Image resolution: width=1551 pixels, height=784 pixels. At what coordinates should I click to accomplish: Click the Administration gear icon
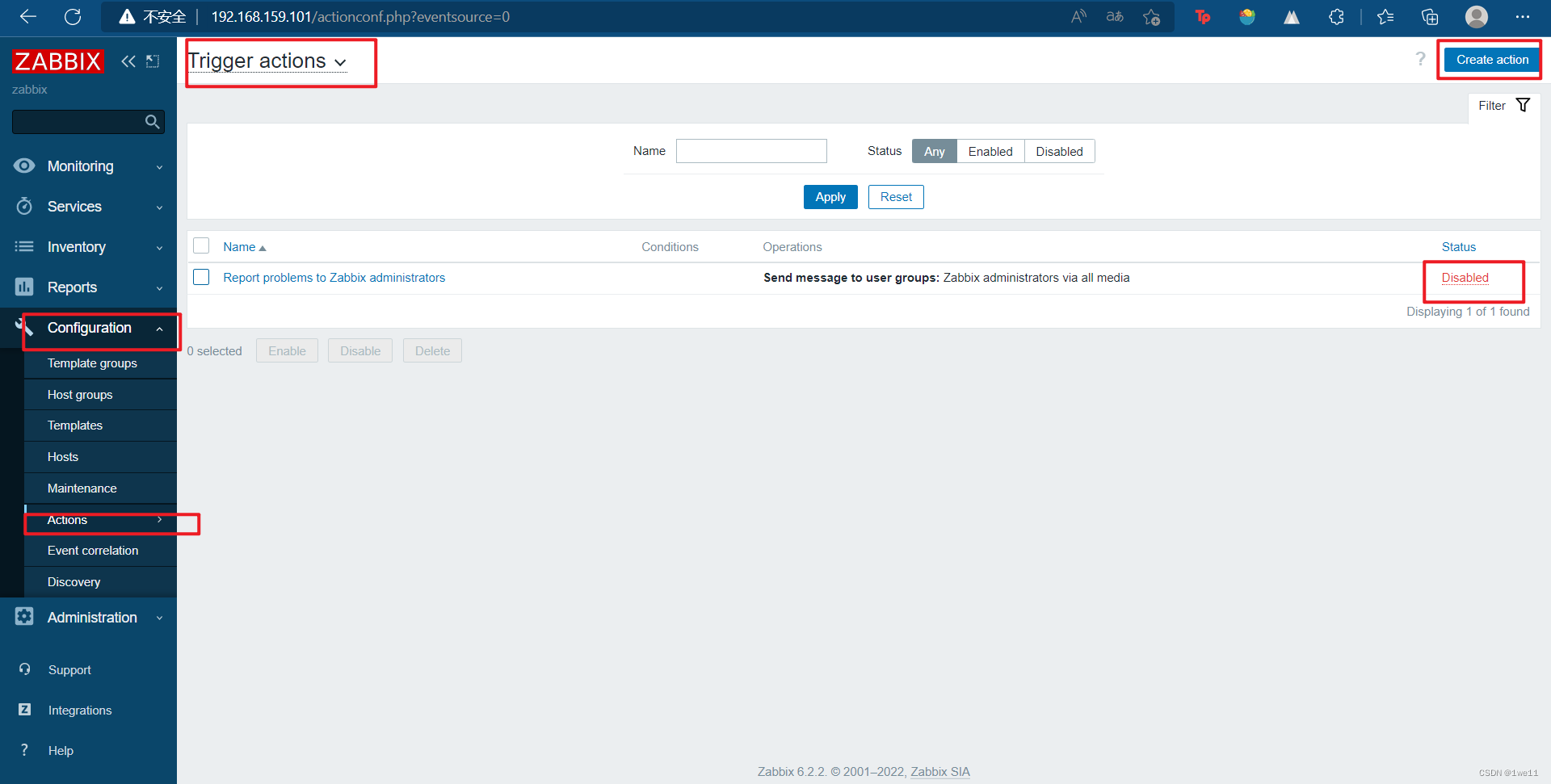point(25,617)
